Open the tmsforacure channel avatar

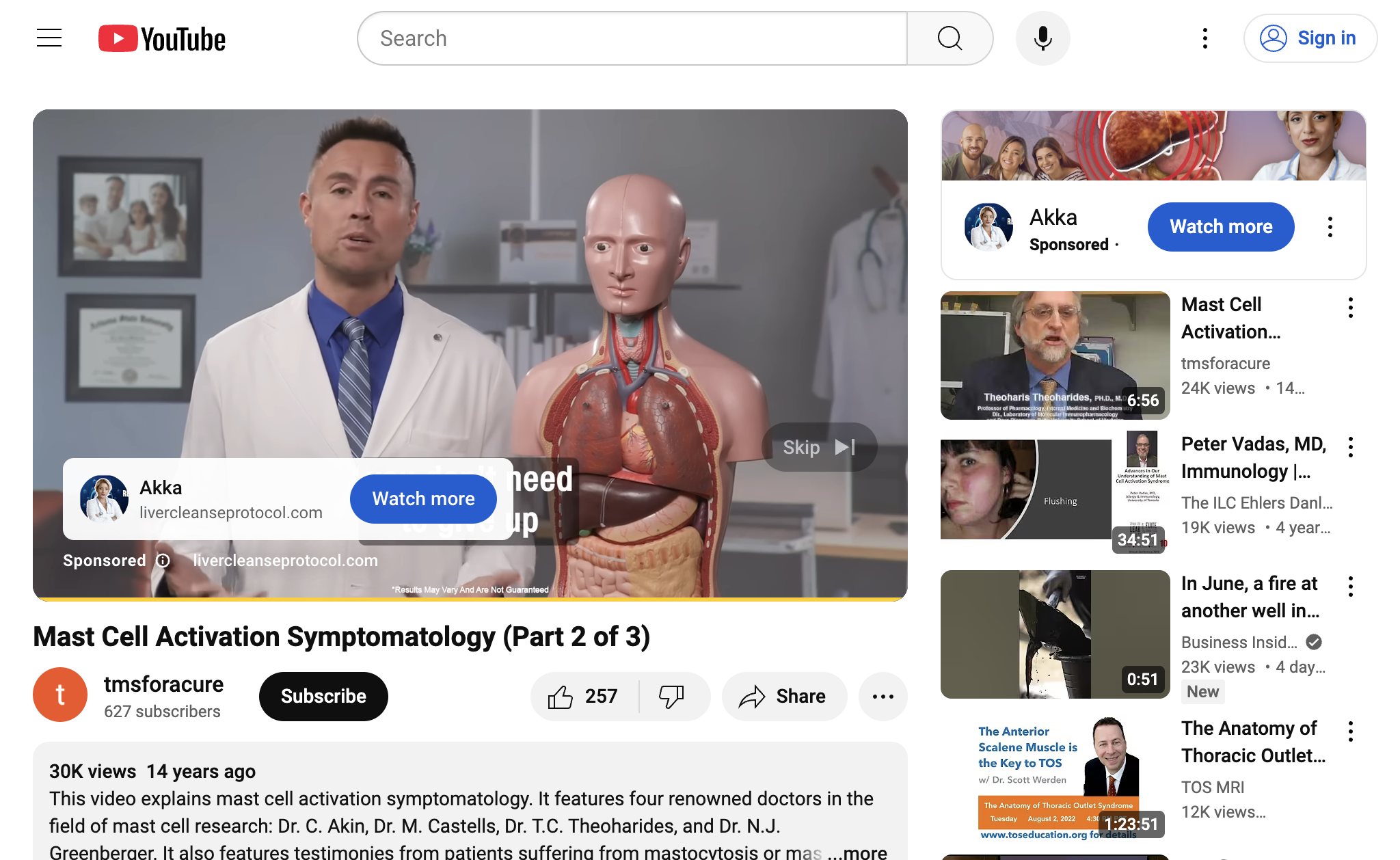(x=60, y=695)
